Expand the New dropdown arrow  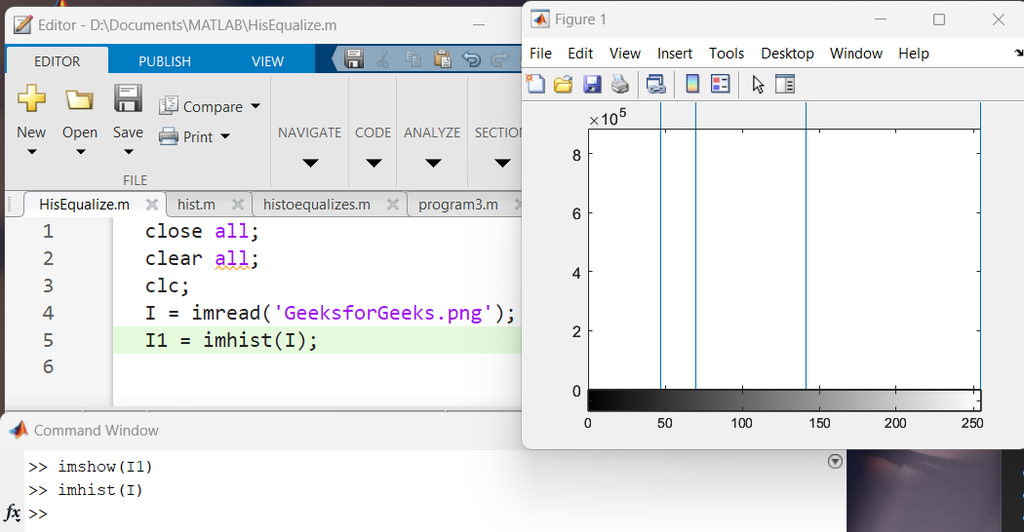tap(31, 152)
